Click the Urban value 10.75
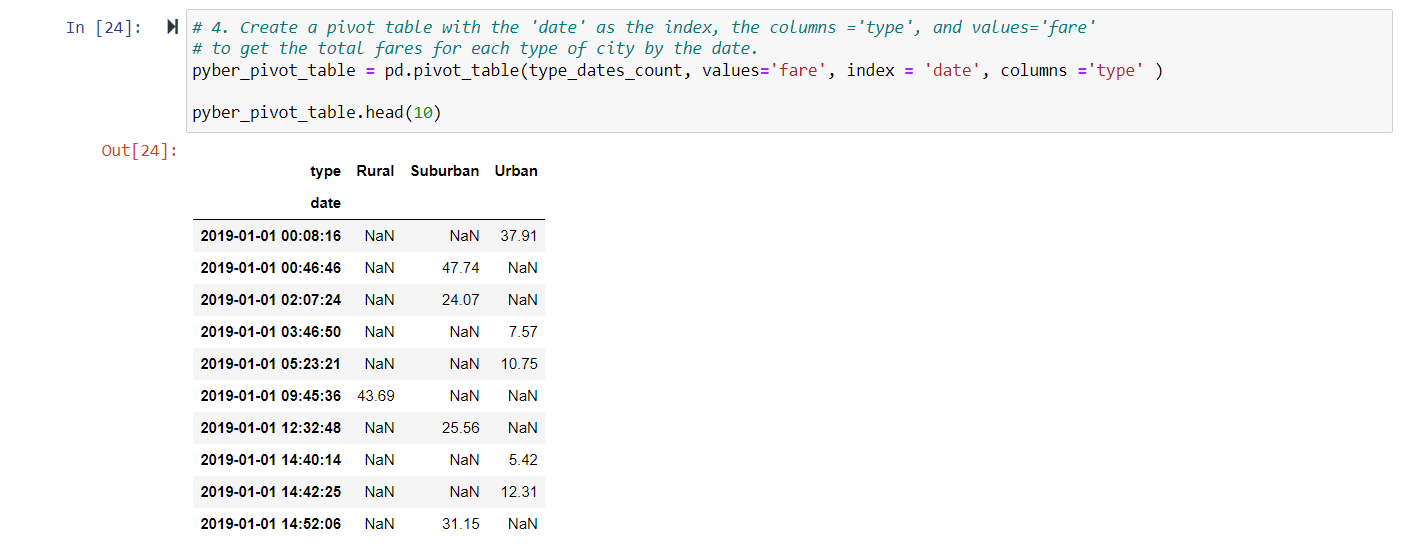Image resolution: width=1412 pixels, height=548 pixels. tap(519, 364)
